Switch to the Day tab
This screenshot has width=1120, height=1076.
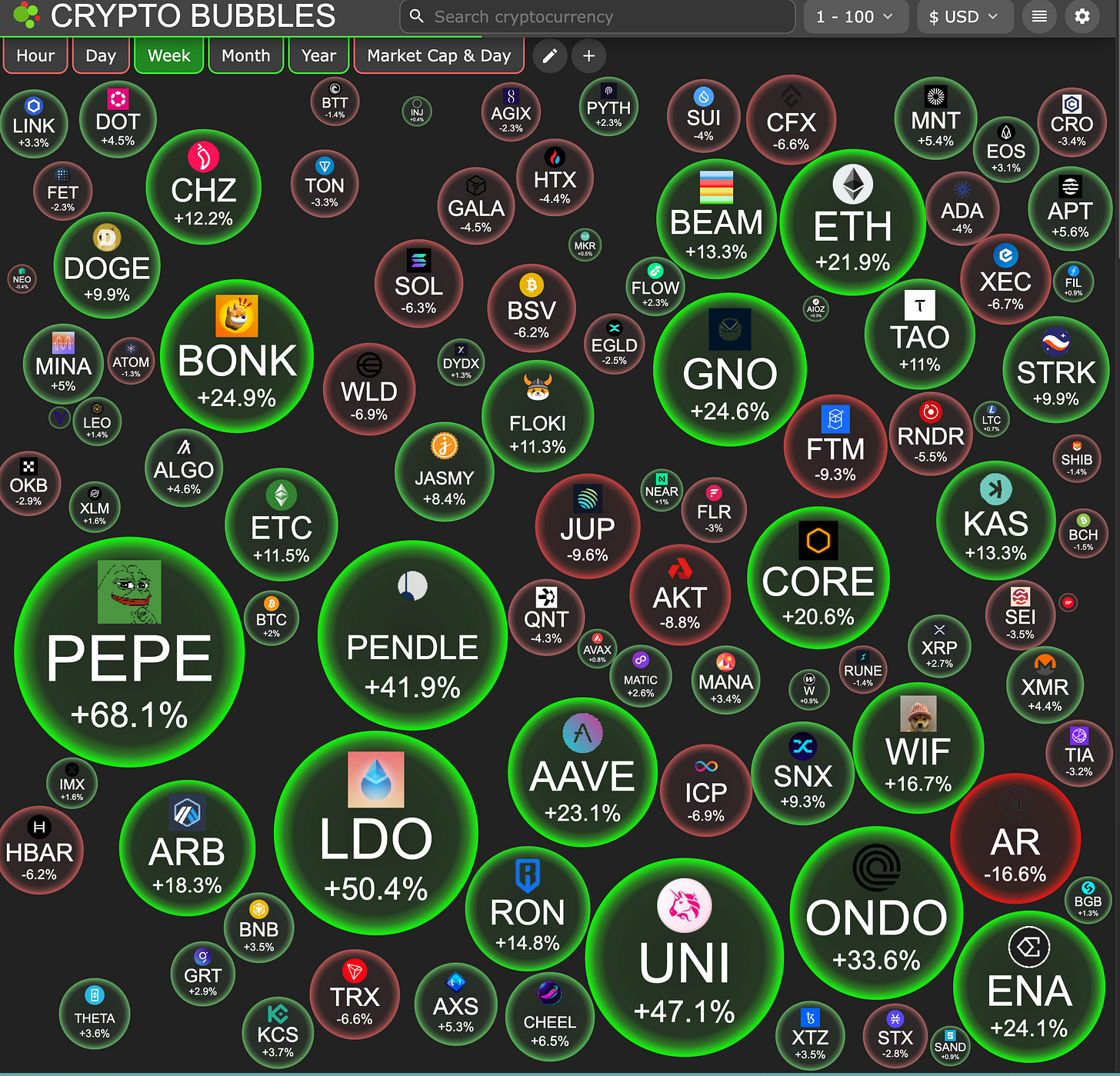(x=101, y=55)
